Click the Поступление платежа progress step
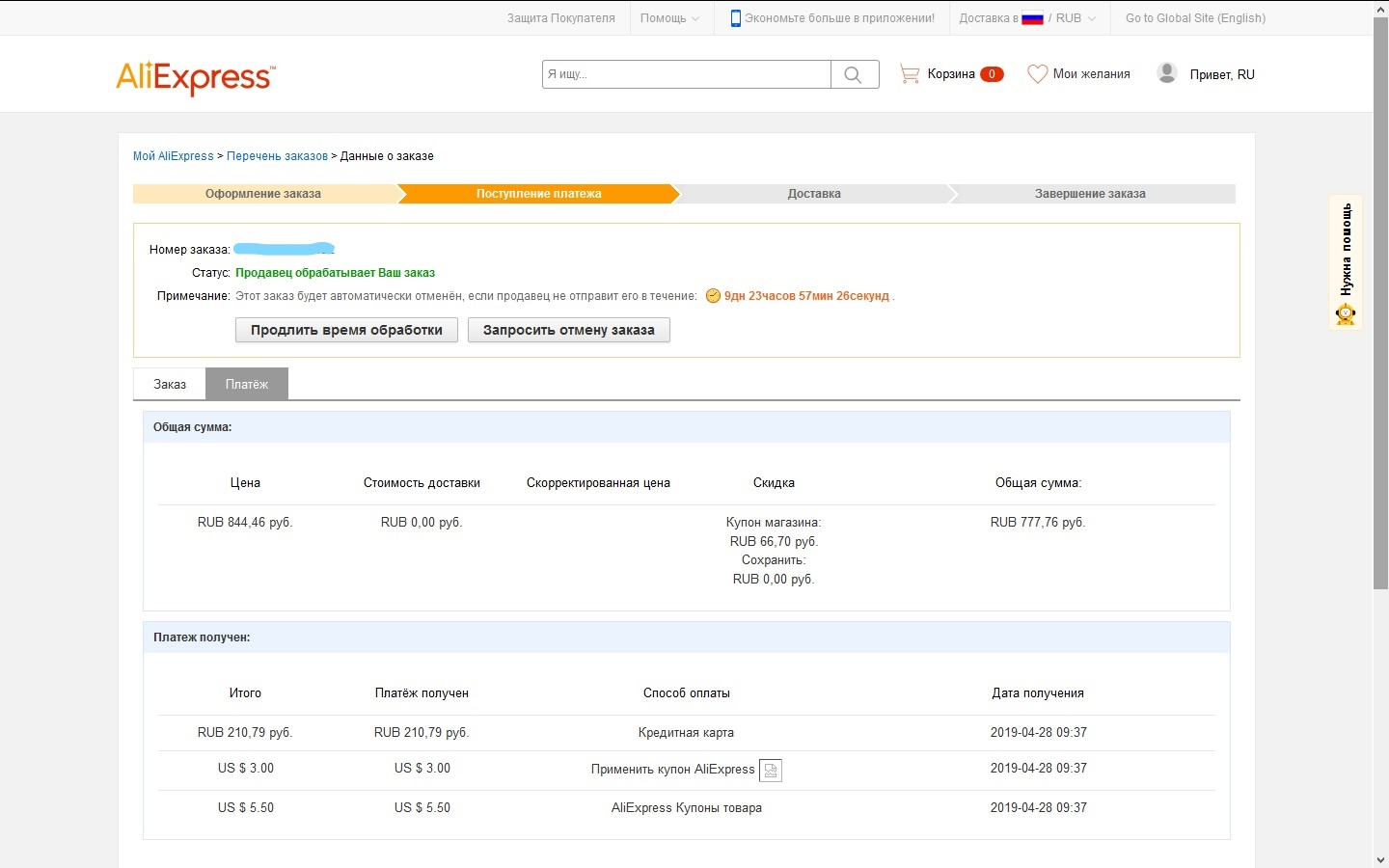1389x868 pixels. (538, 194)
